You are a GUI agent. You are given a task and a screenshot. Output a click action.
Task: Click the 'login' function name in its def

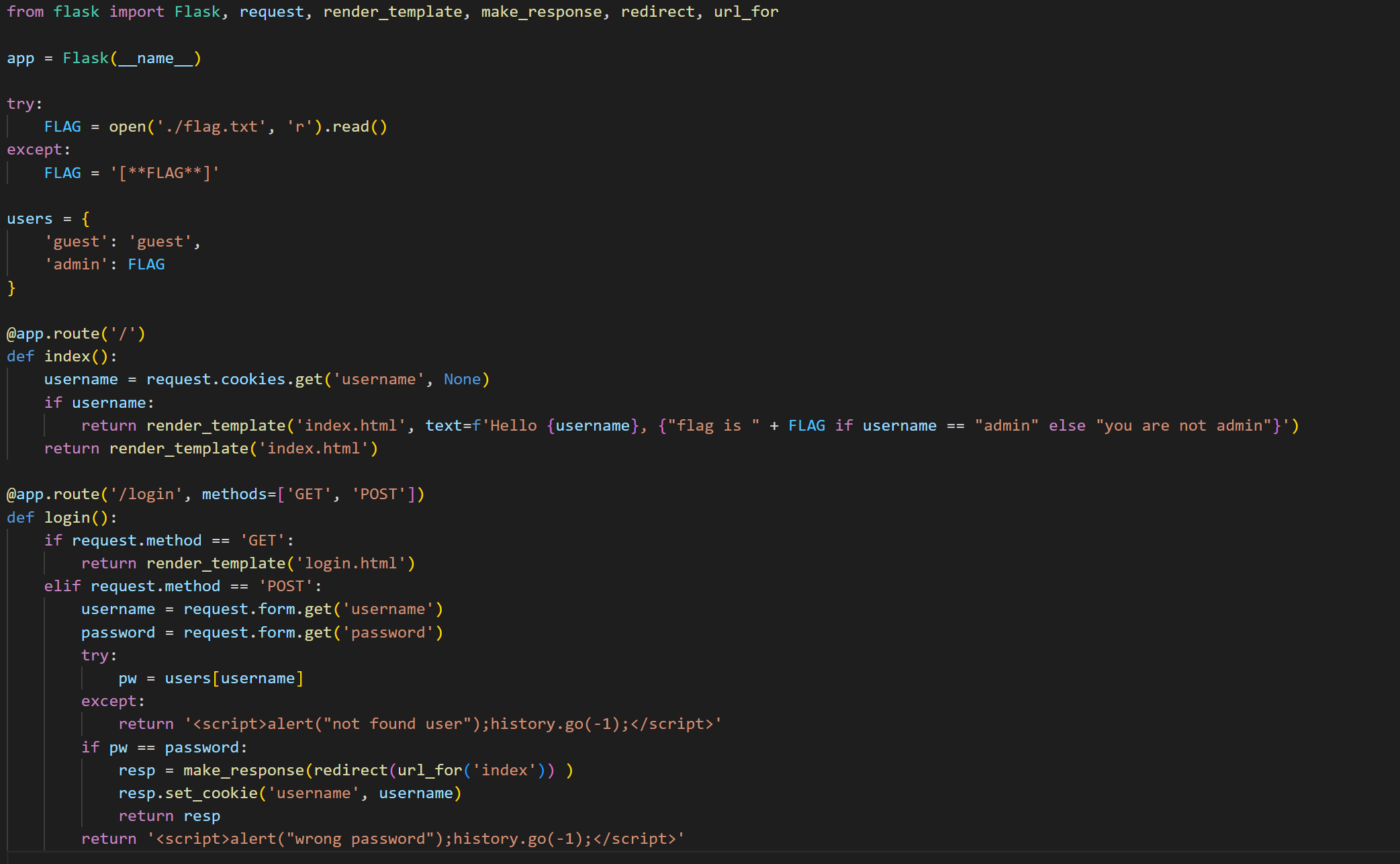pyautogui.click(x=67, y=518)
